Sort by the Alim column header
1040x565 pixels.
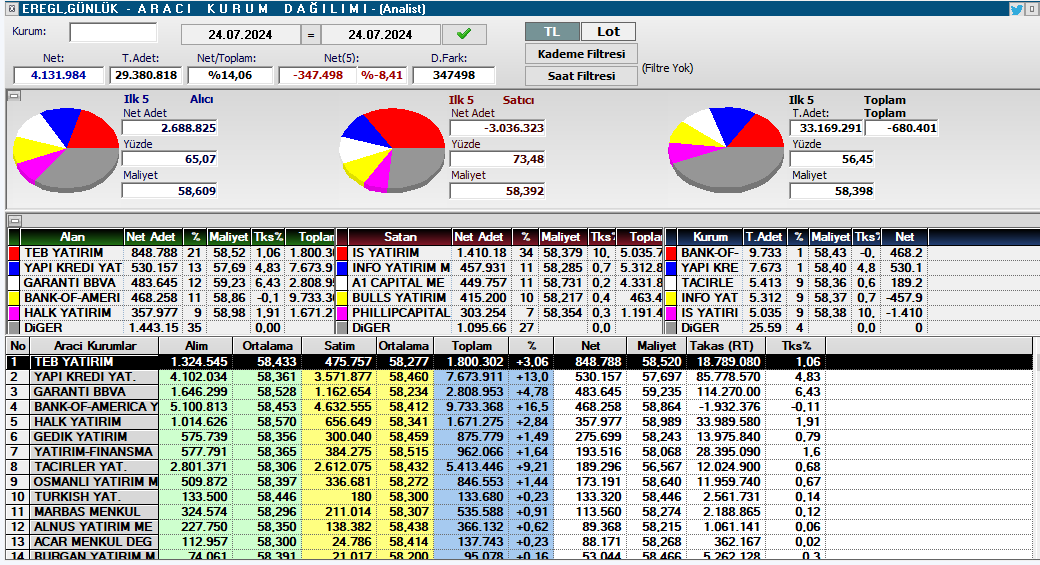point(196,345)
